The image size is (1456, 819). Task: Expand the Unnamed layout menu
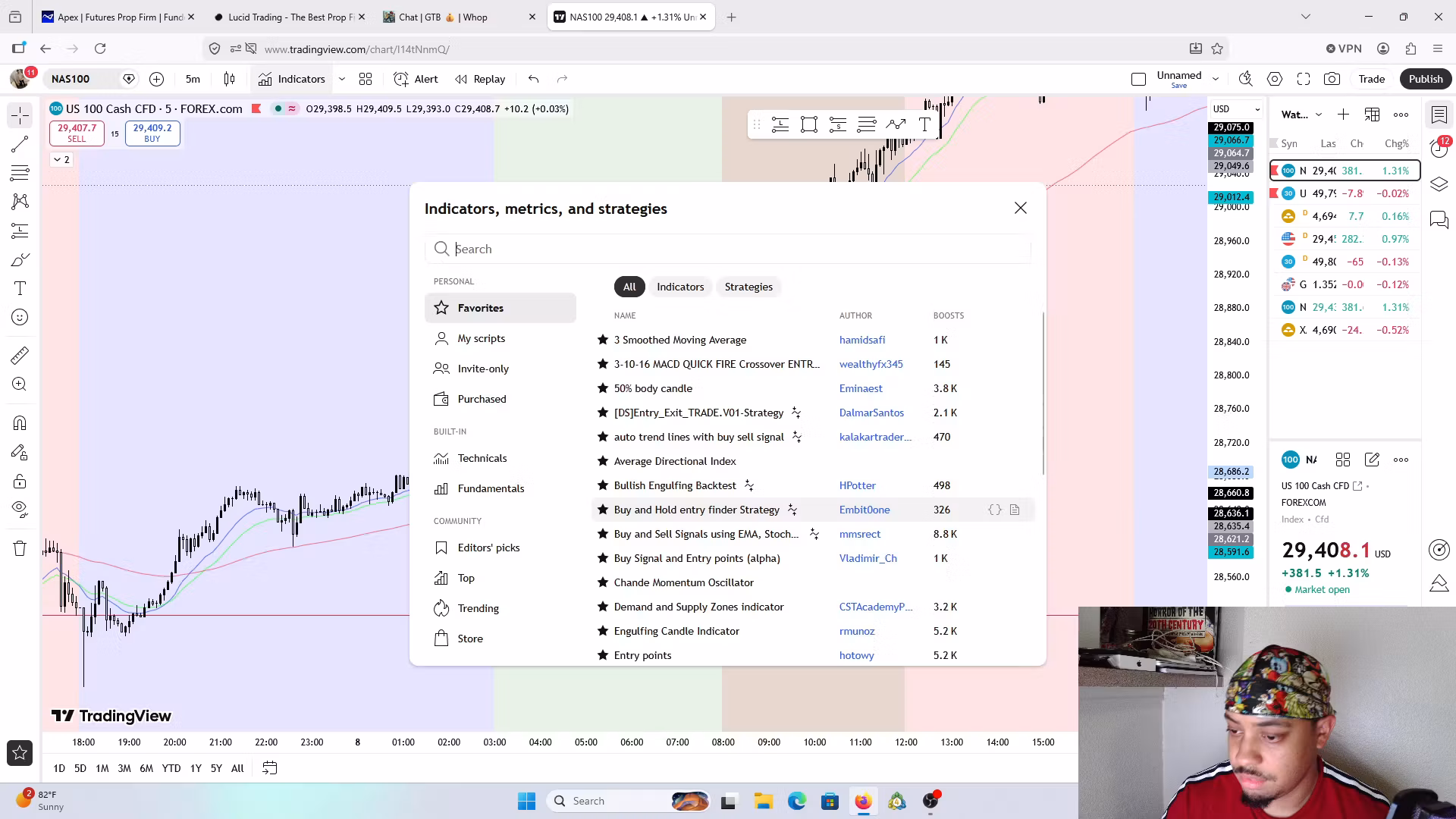coord(1216,79)
